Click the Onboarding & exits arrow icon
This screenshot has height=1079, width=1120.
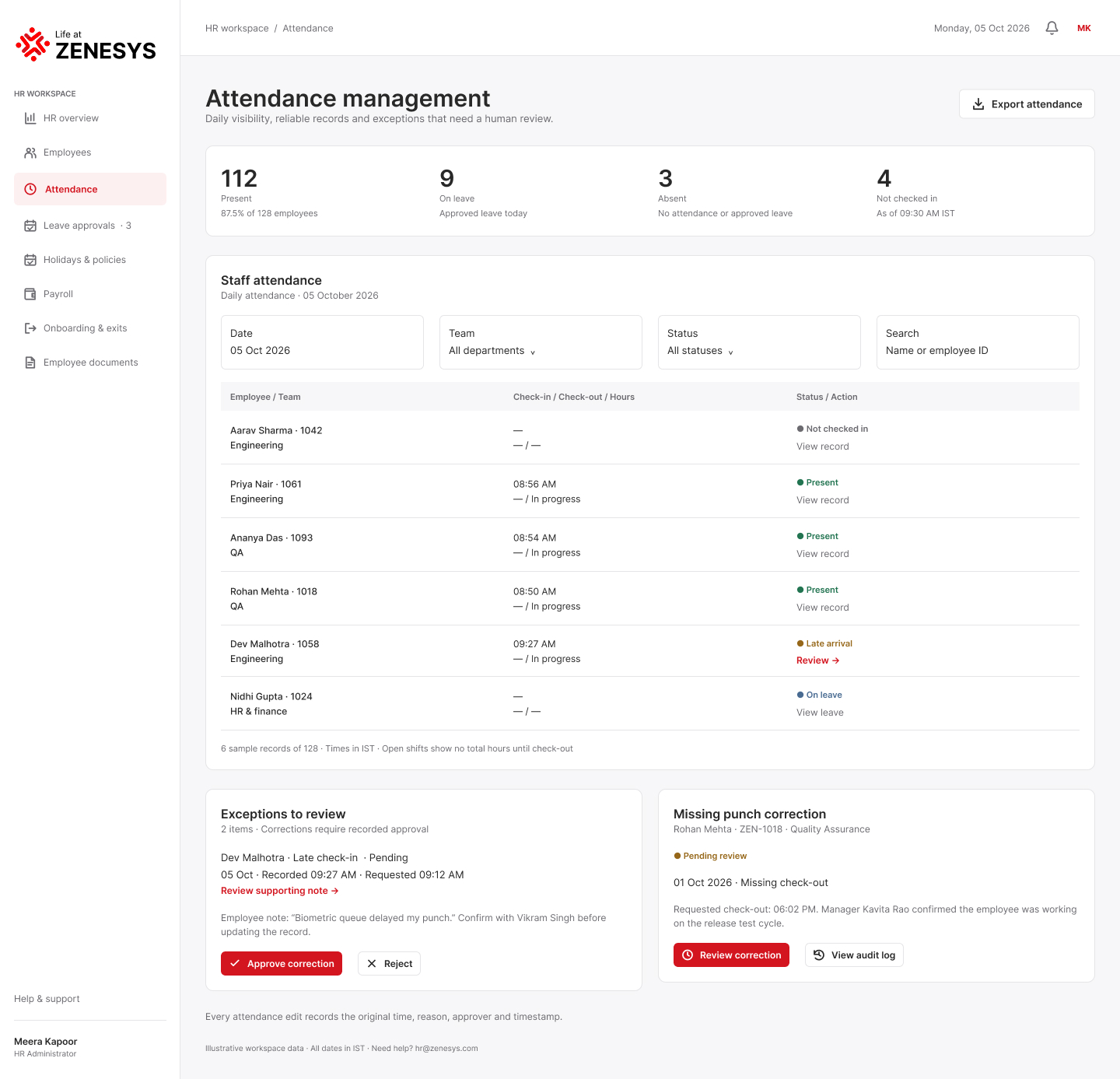point(30,328)
